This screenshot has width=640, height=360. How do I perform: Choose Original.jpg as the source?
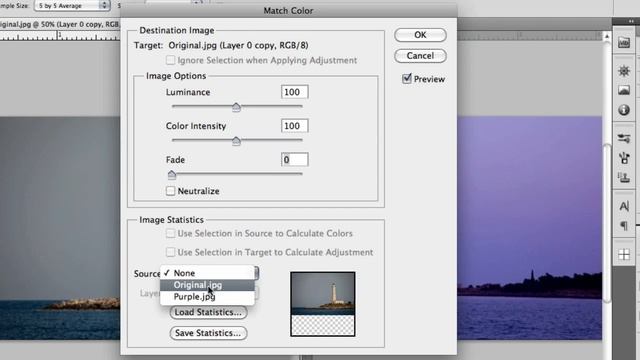click(x=207, y=285)
